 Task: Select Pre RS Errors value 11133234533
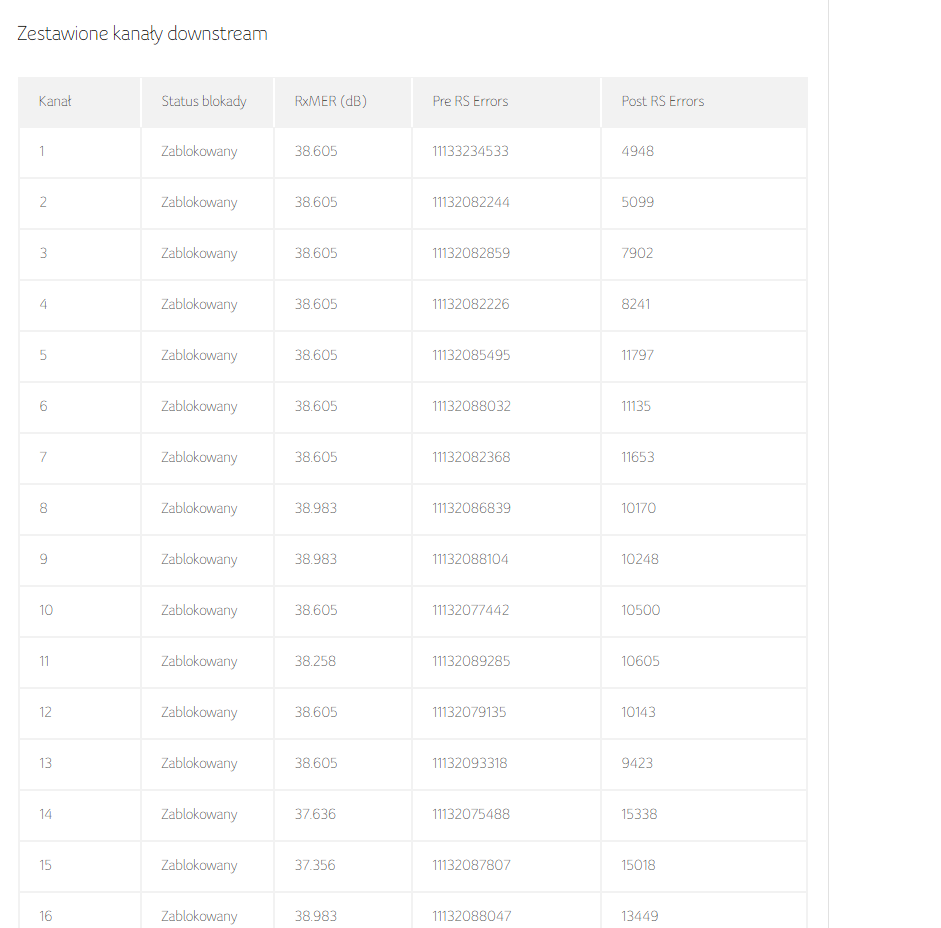click(x=470, y=151)
